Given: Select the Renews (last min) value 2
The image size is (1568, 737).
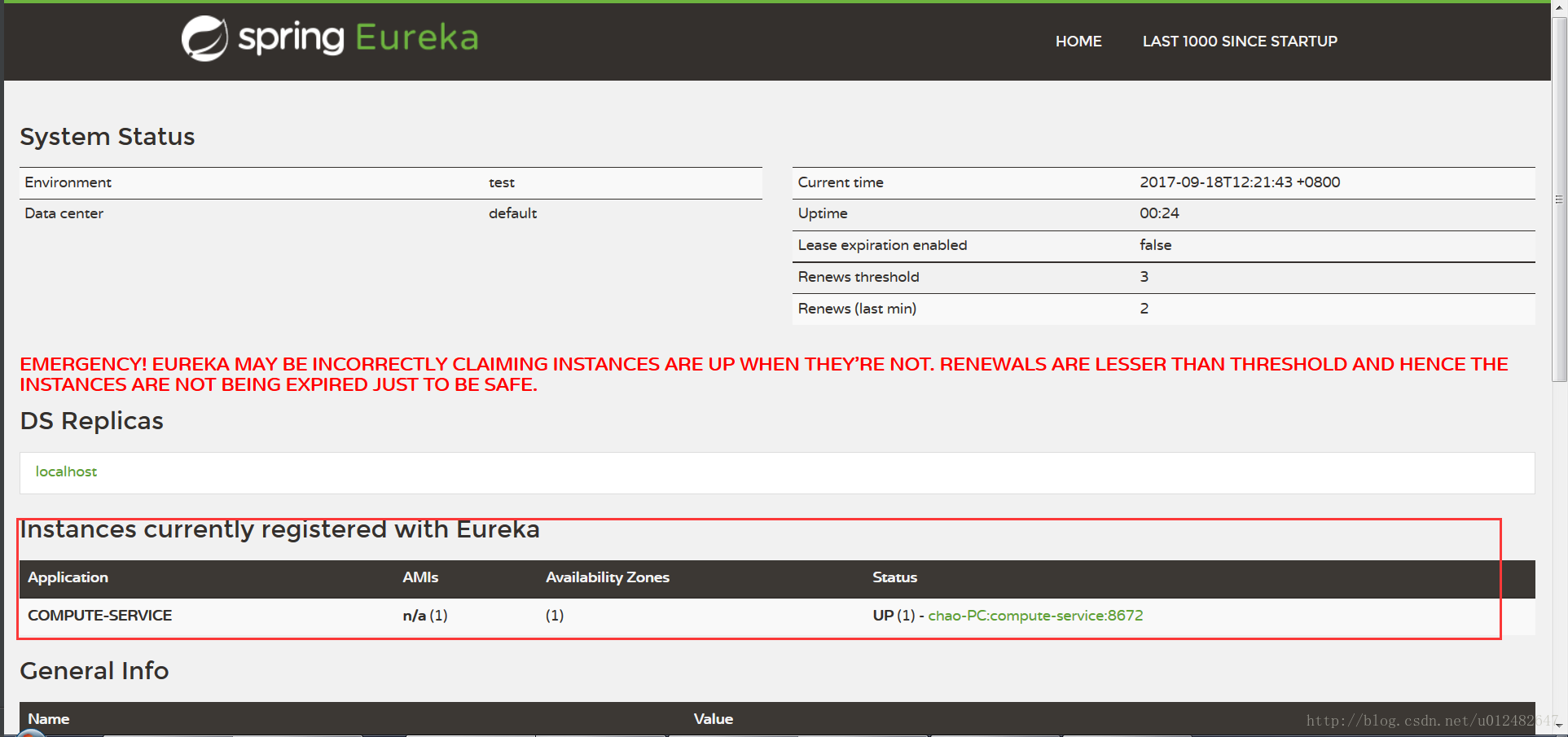Looking at the screenshot, I should (x=1144, y=309).
